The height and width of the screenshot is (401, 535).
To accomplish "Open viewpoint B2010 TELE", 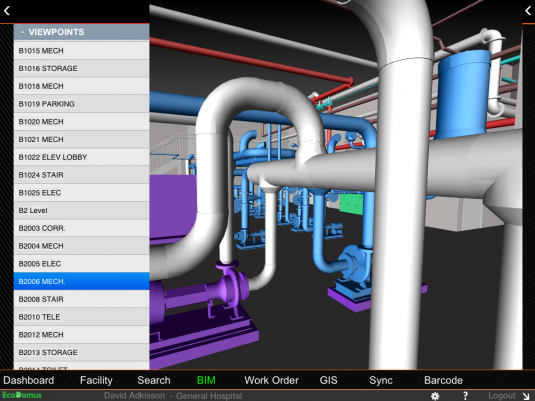I will [x=82, y=317].
